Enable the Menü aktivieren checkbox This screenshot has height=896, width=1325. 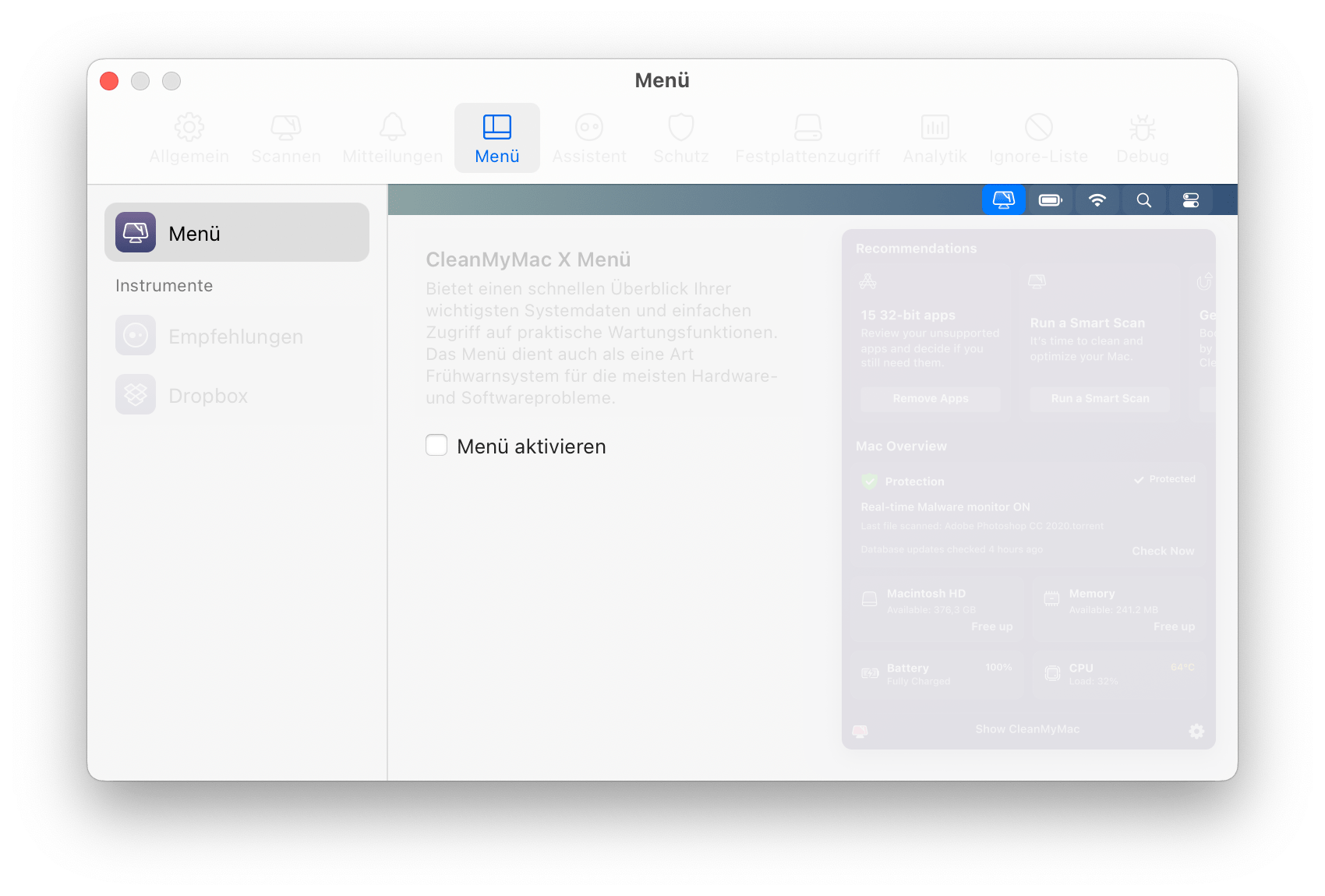coord(436,445)
